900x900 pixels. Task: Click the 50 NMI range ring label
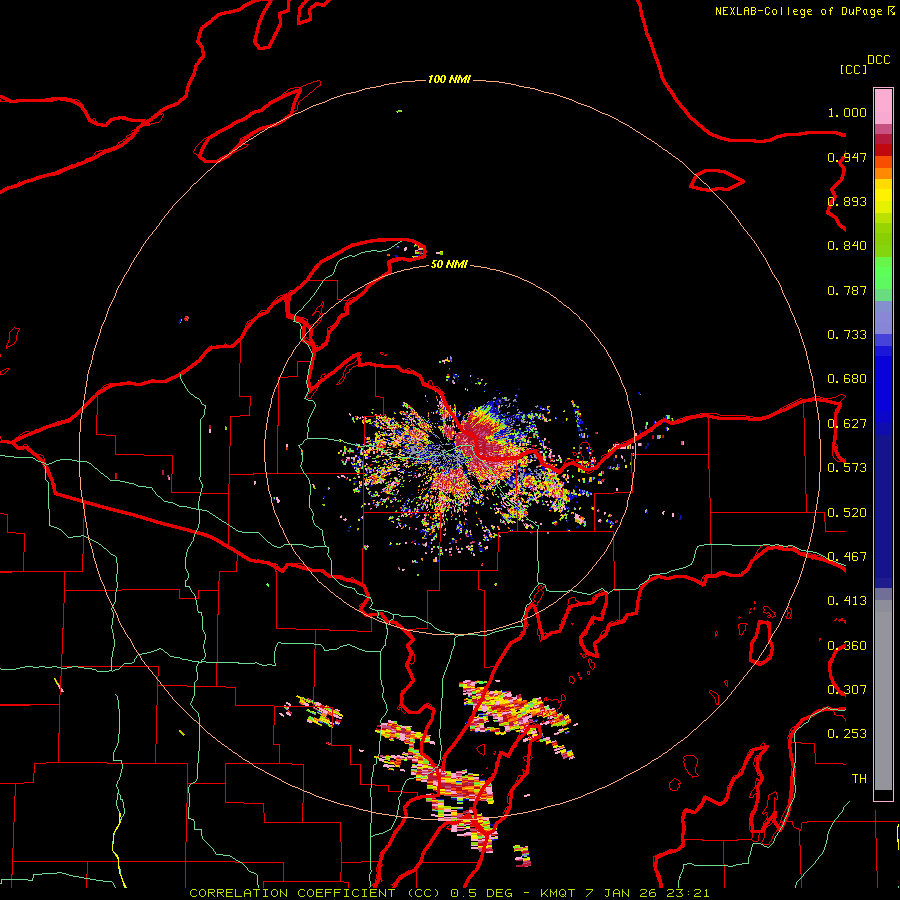449,264
